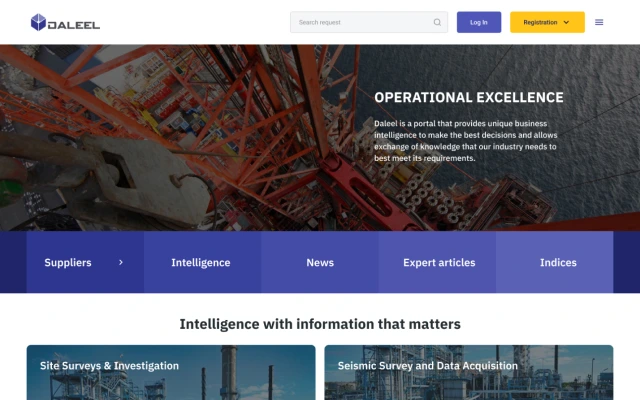Open the hamburger menu icon
Viewport: 640px width, 400px height.
pos(599,22)
